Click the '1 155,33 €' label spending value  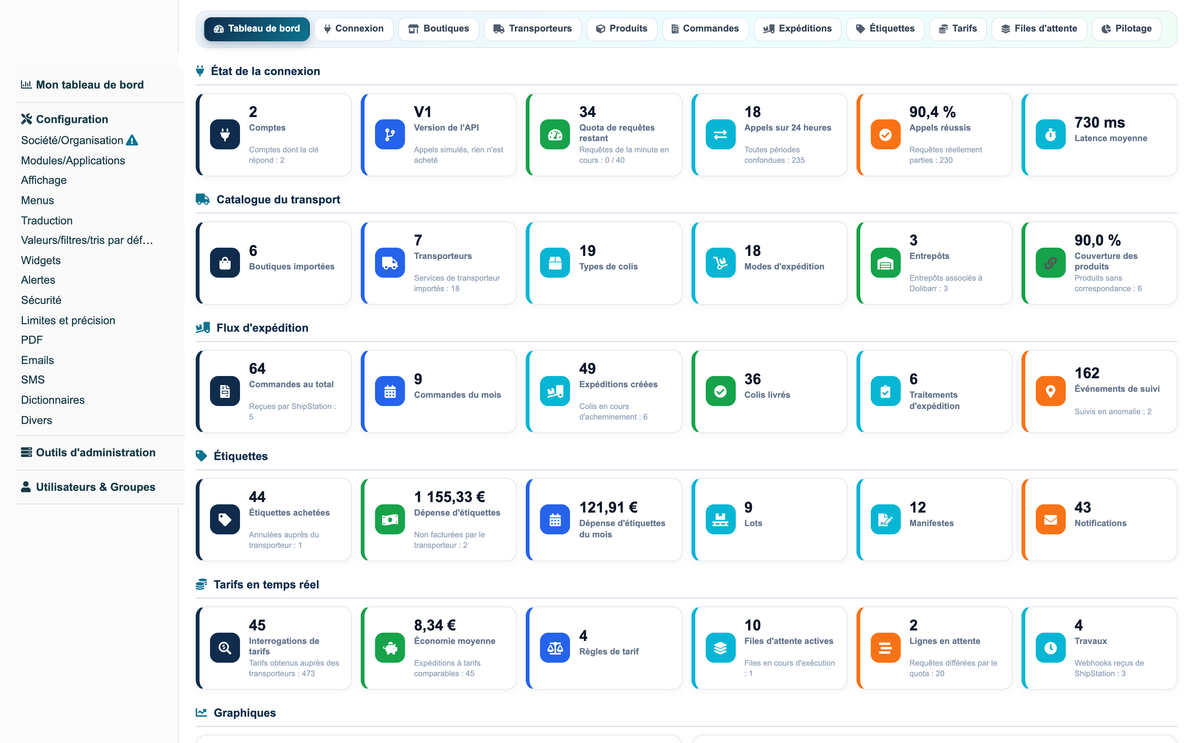[x=450, y=497]
